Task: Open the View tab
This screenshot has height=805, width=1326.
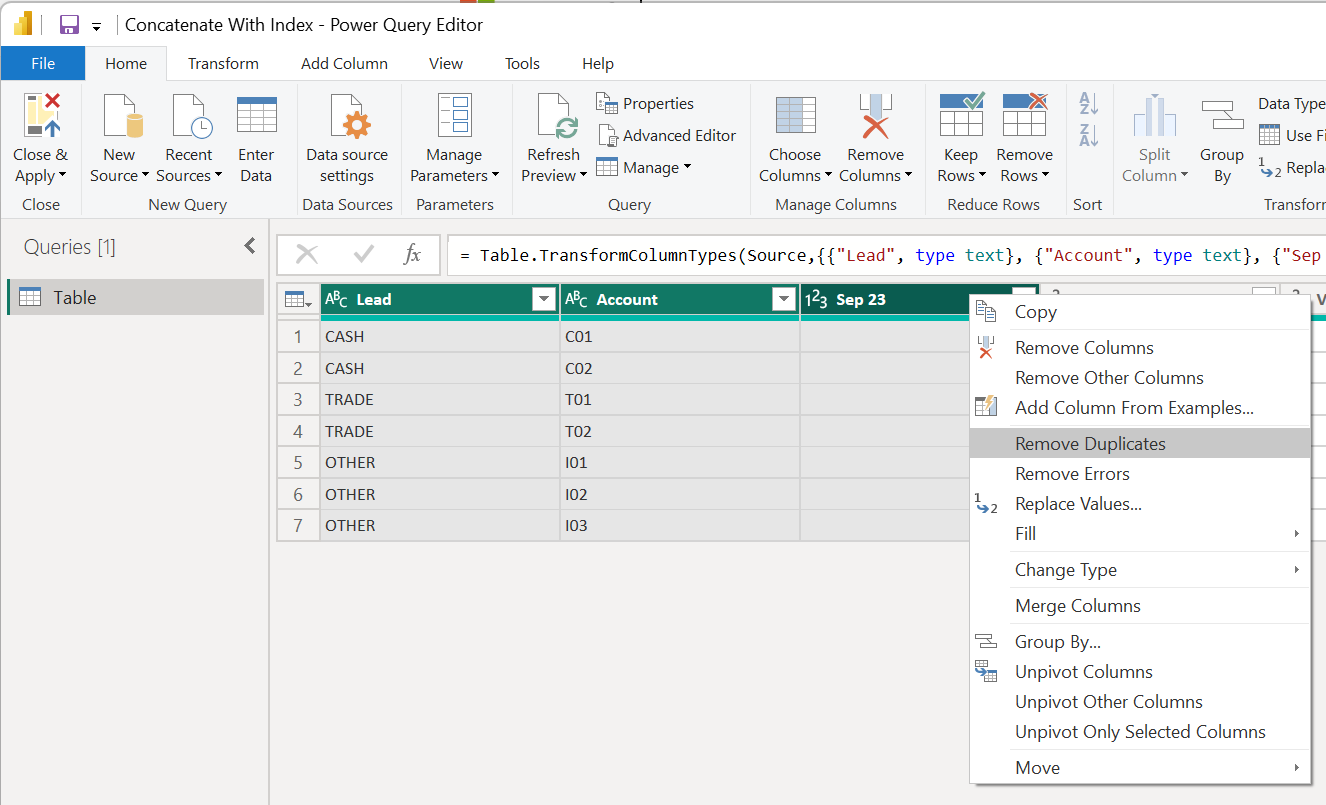Action: click(x=446, y=63)
